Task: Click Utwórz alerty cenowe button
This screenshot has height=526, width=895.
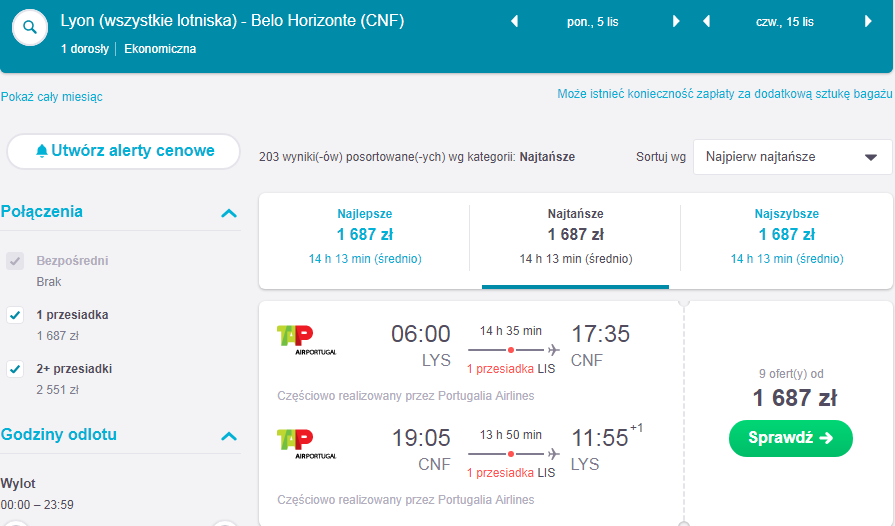Action: pyautogui.click(x=123, y=151)
